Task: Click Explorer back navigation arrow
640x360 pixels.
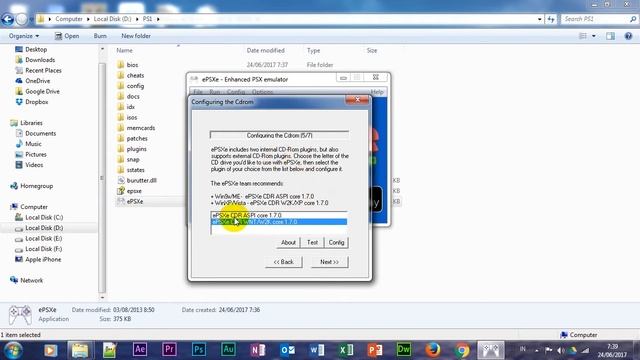Action: click(7, 19)
